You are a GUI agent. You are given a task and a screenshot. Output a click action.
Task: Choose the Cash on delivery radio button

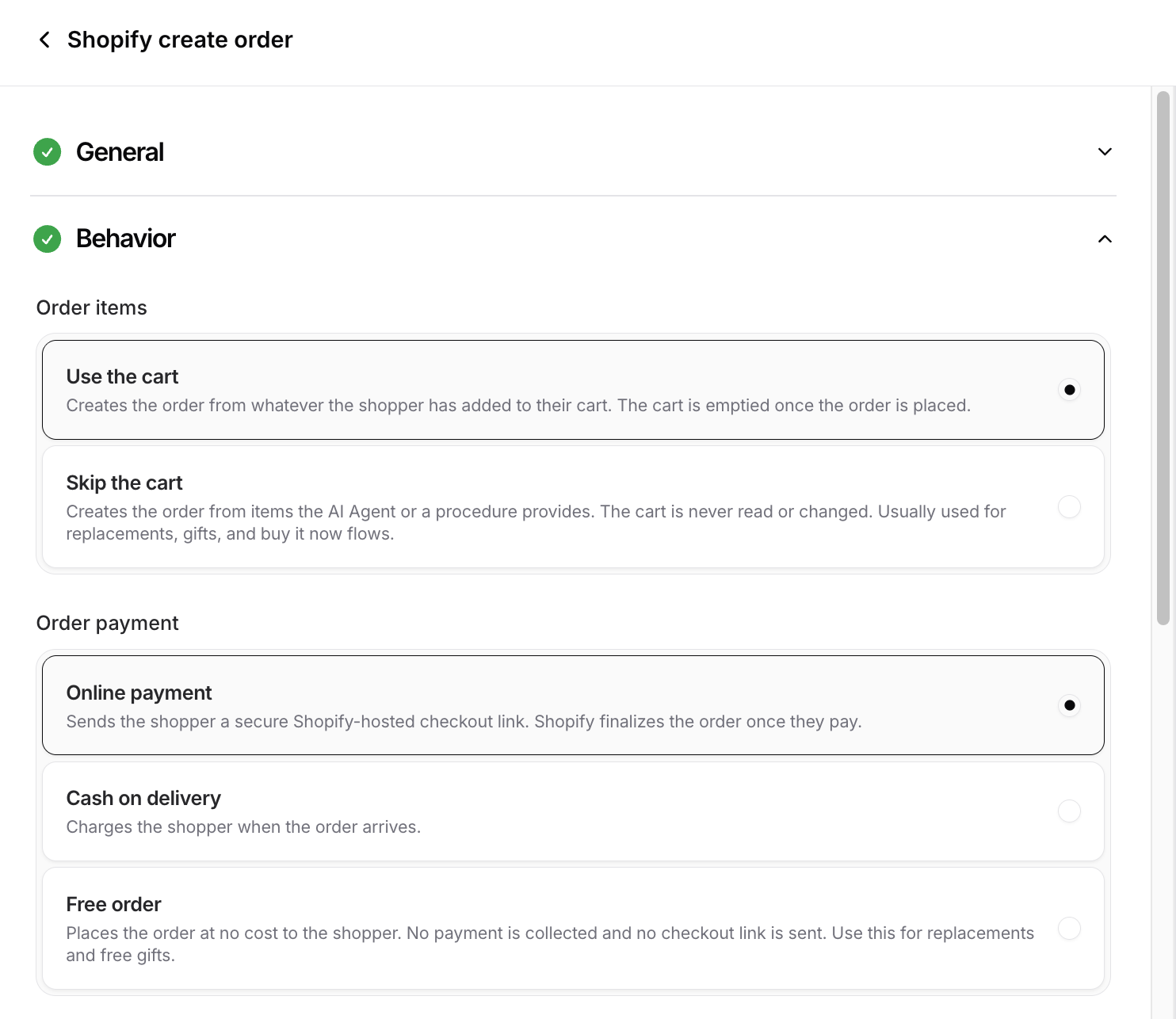point(1069,811)
